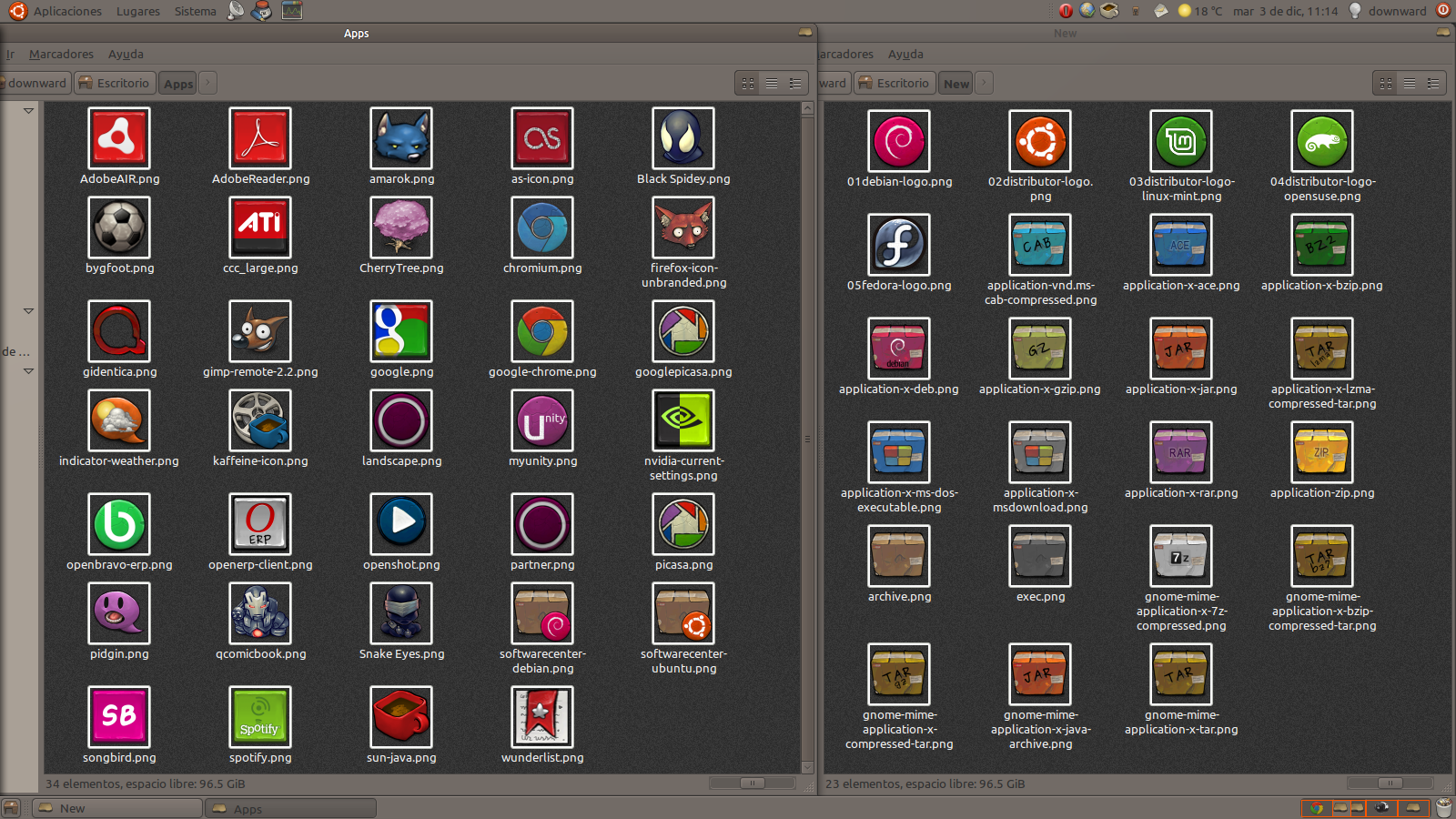The image size is (1456, 819).
Task: Switch New window to compact view
Action: point(1433,83)
